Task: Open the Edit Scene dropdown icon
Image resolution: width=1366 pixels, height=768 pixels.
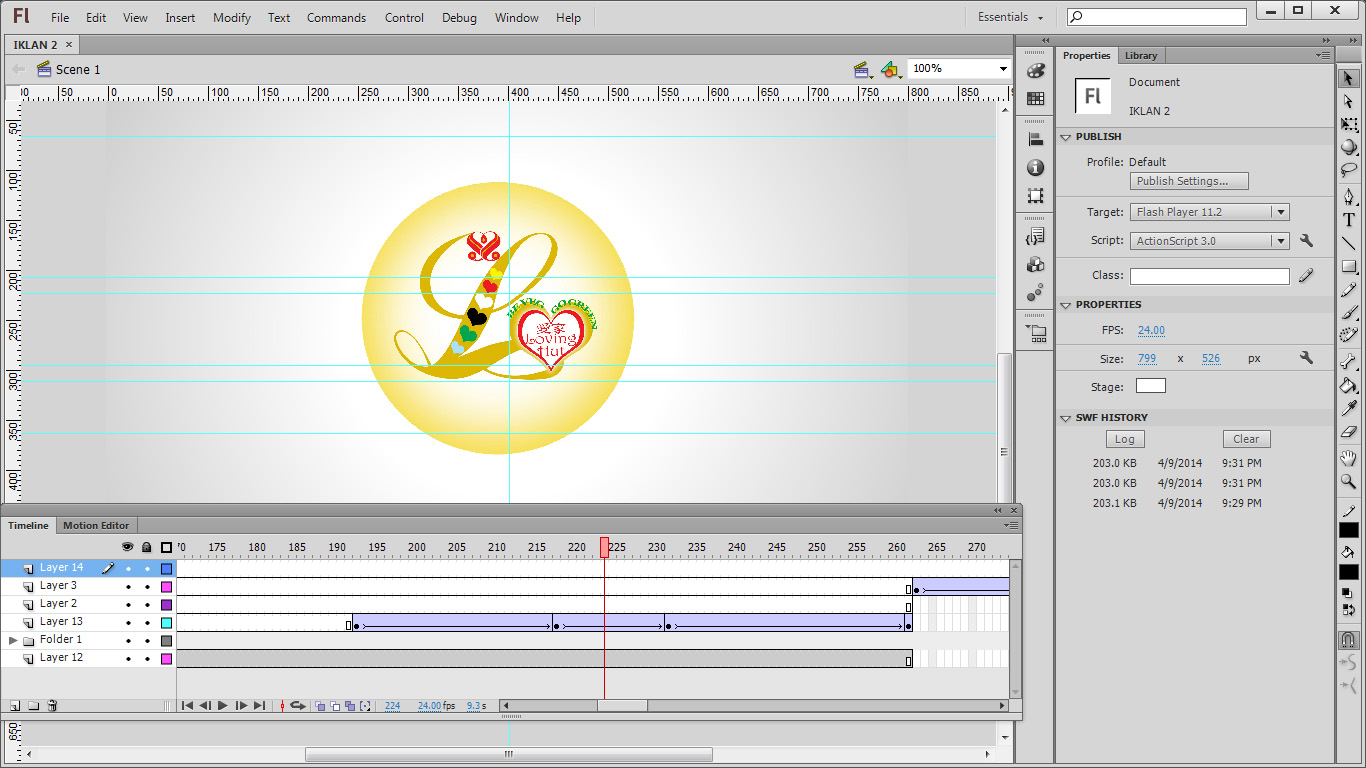Action: pos(862,69)
